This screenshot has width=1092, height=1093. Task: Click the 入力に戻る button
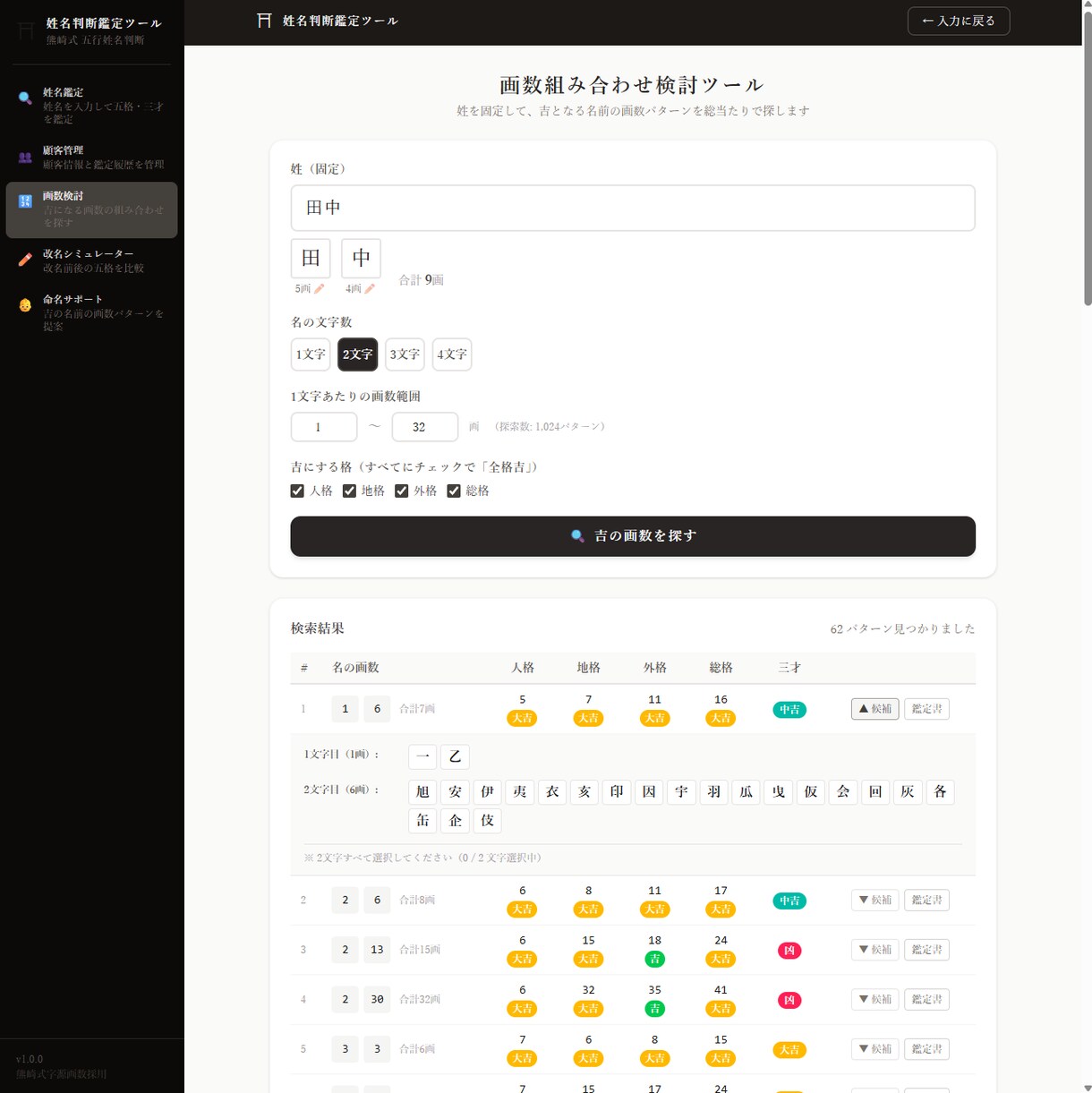pyautogui.click(x=959, y=21)
